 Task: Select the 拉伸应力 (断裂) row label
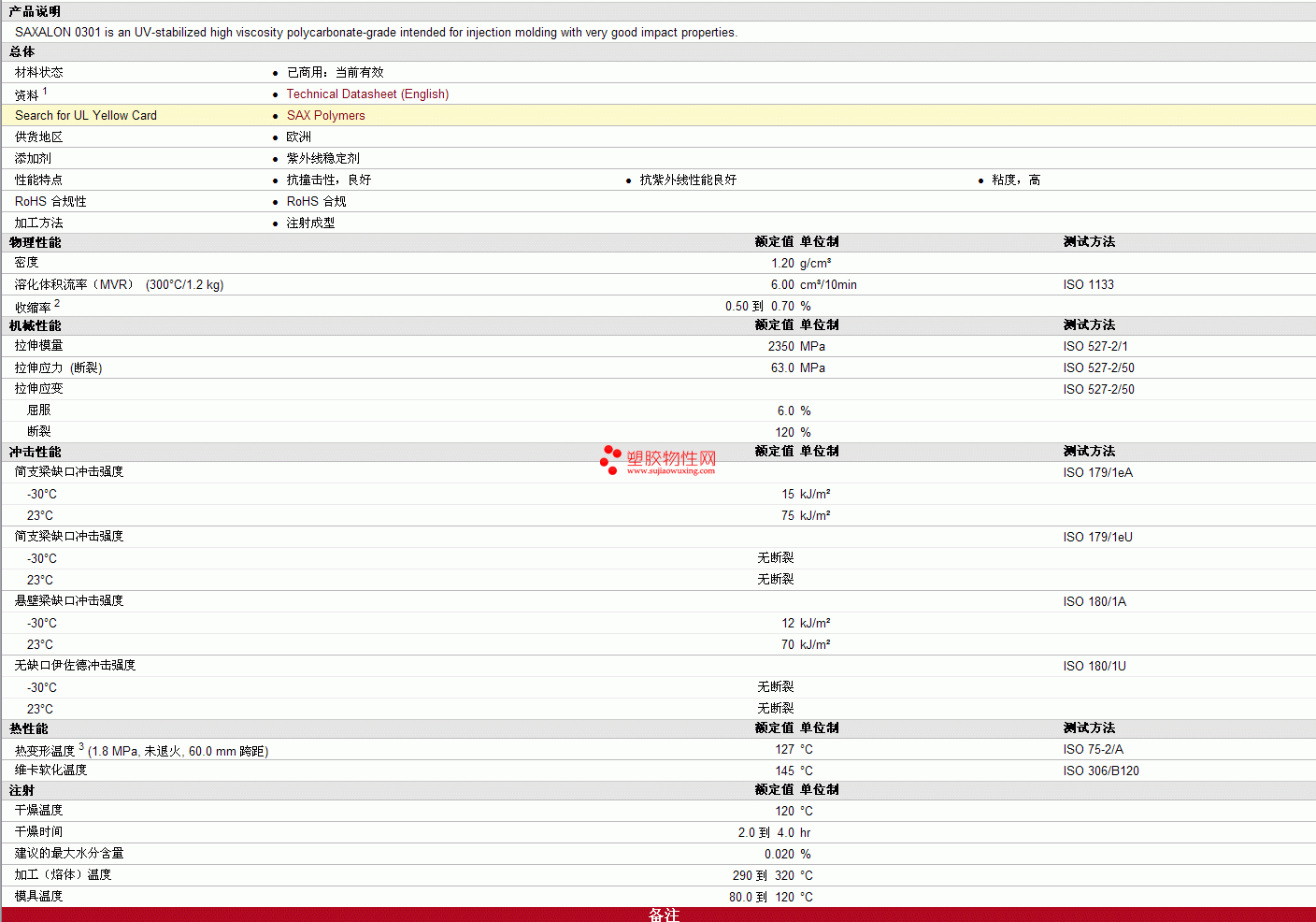click(58, 367)
